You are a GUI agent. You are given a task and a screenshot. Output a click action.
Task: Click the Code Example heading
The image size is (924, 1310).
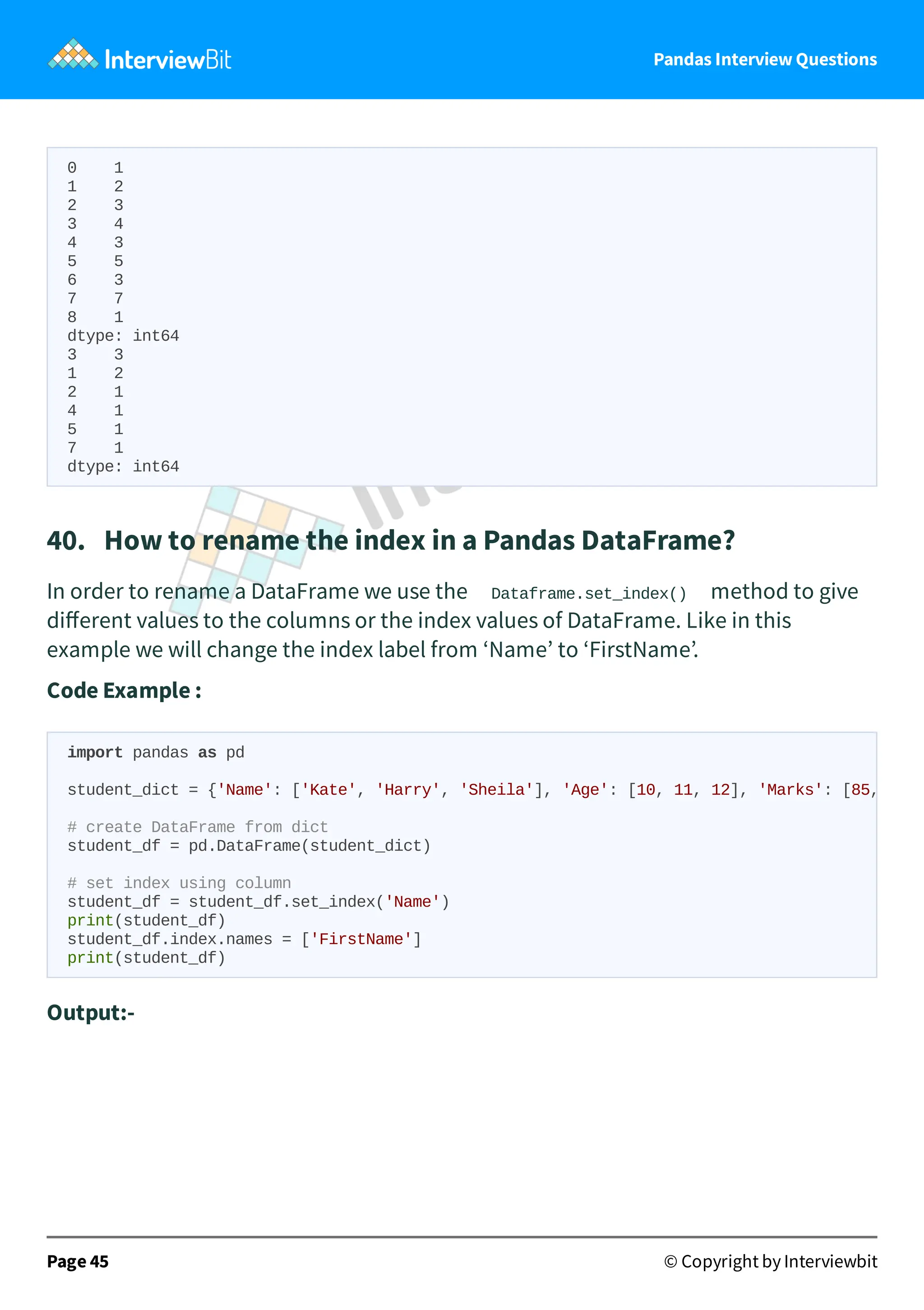click(124, 690)
